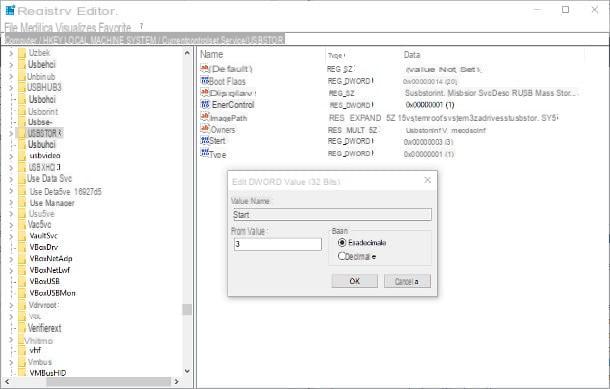
Task: Click the VMBusHID folder icon
Action: click(22, 373)
